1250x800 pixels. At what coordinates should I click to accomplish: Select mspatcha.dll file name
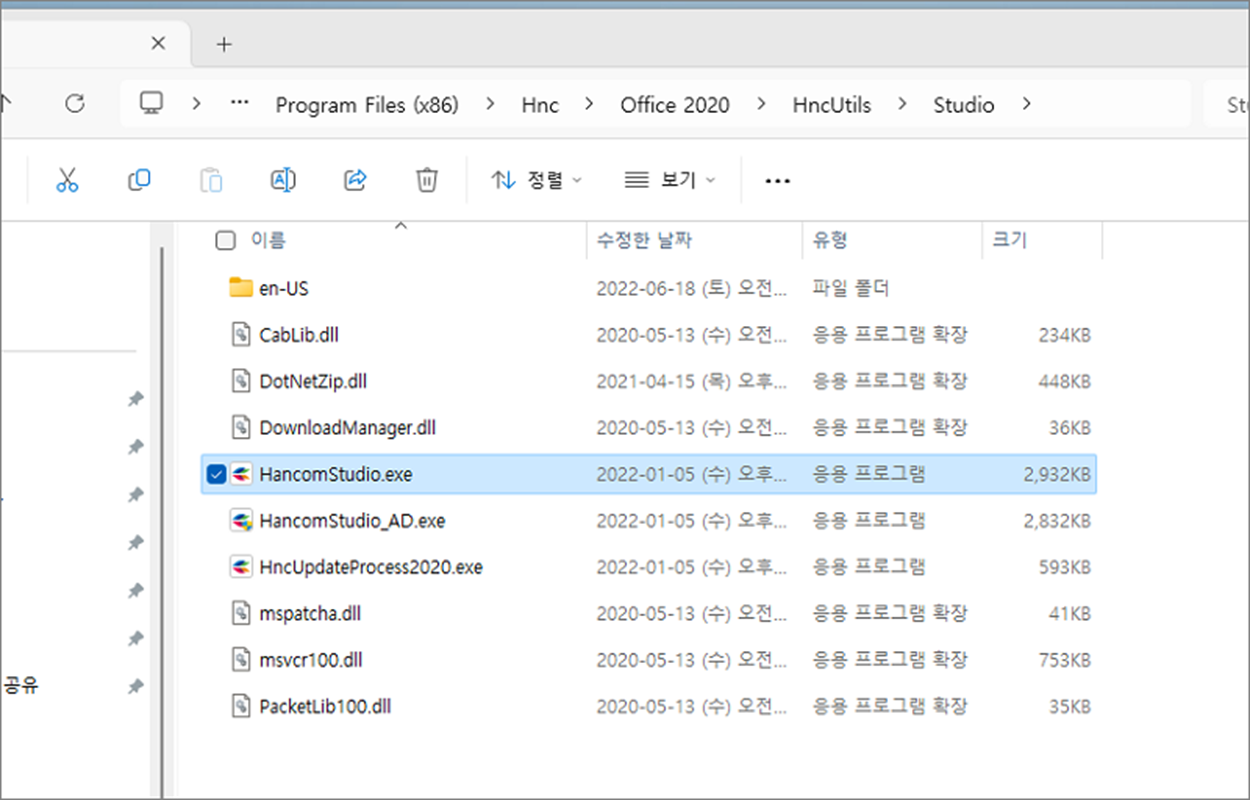tap(310, 613)
